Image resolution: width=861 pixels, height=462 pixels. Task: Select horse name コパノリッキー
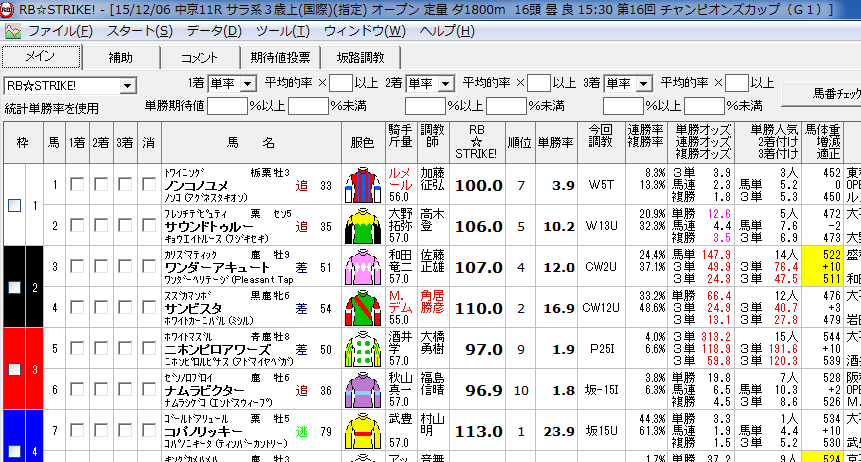pos(203,432)
